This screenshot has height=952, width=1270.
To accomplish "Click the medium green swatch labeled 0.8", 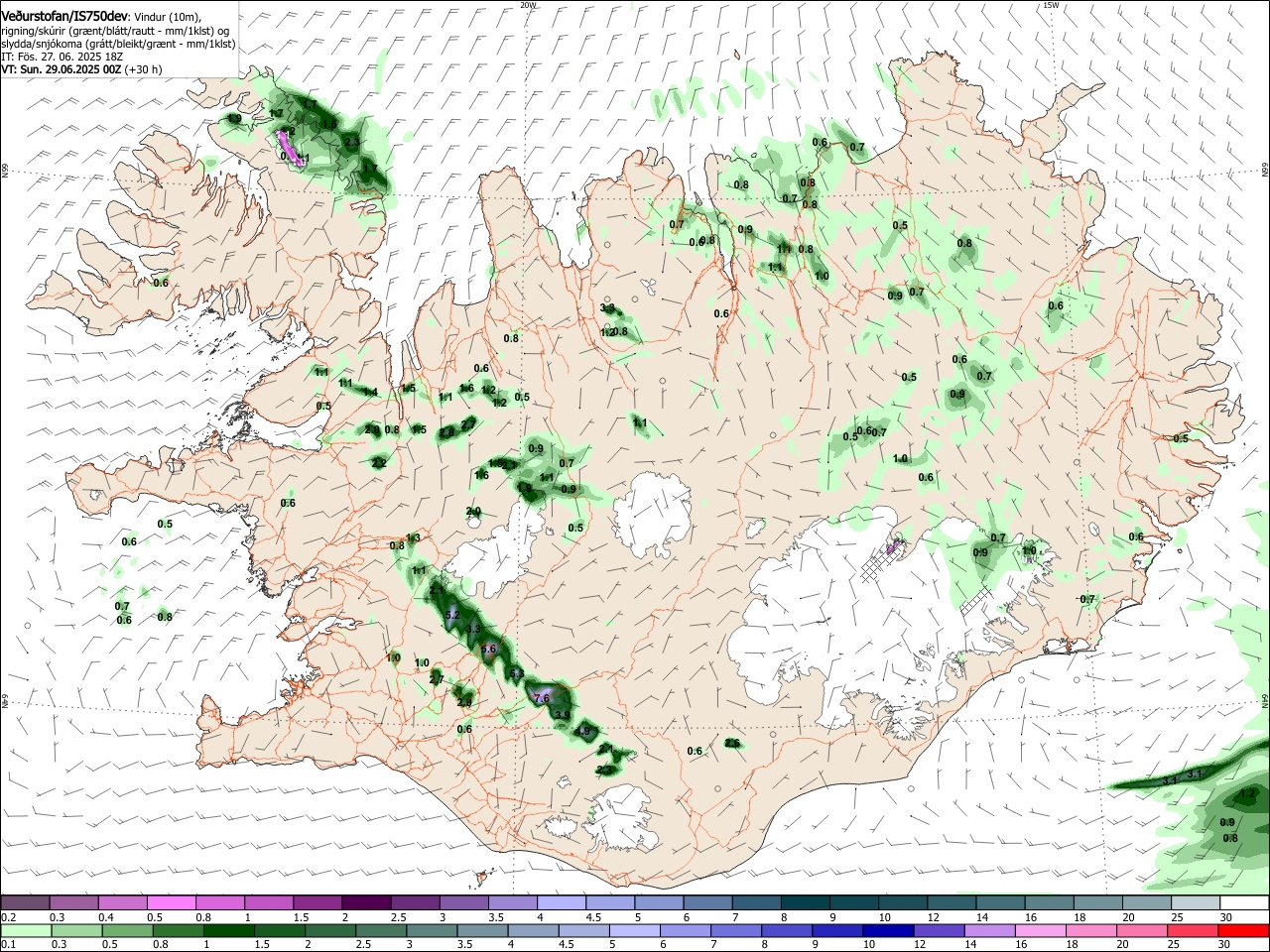I will [178, 930].
